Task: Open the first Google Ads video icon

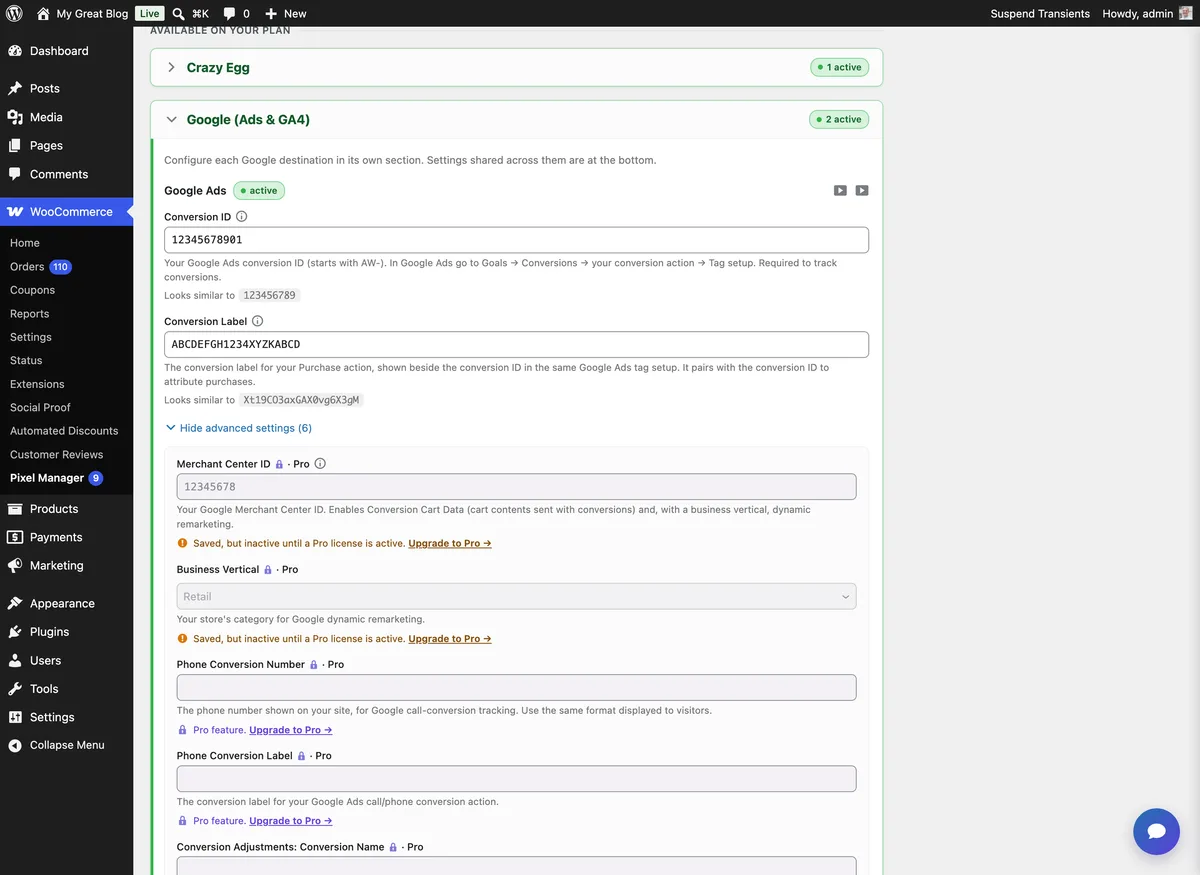Action: pyautogui.click(x=840, y=190)
